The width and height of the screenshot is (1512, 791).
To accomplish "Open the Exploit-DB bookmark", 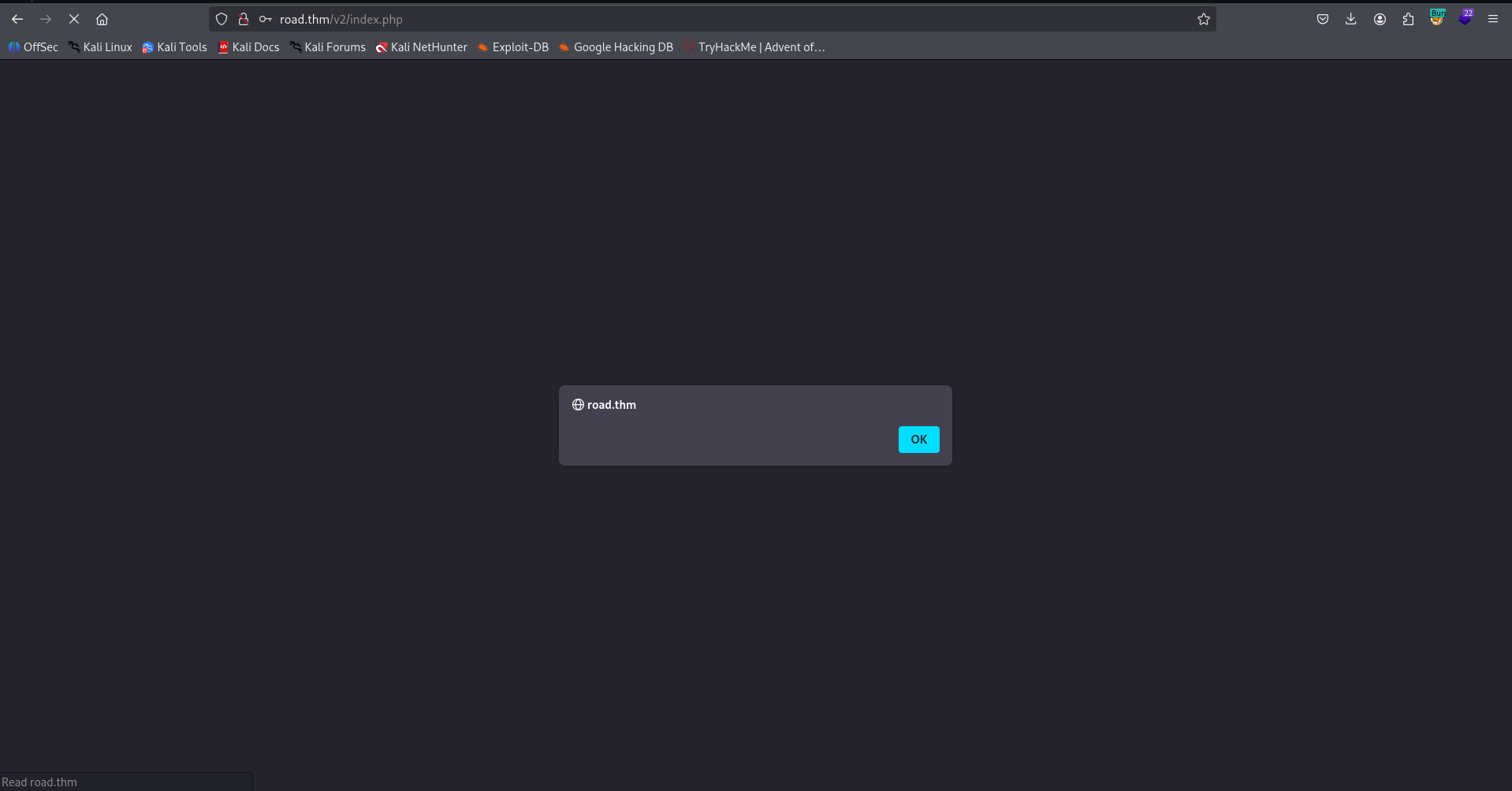I will 513,47.
